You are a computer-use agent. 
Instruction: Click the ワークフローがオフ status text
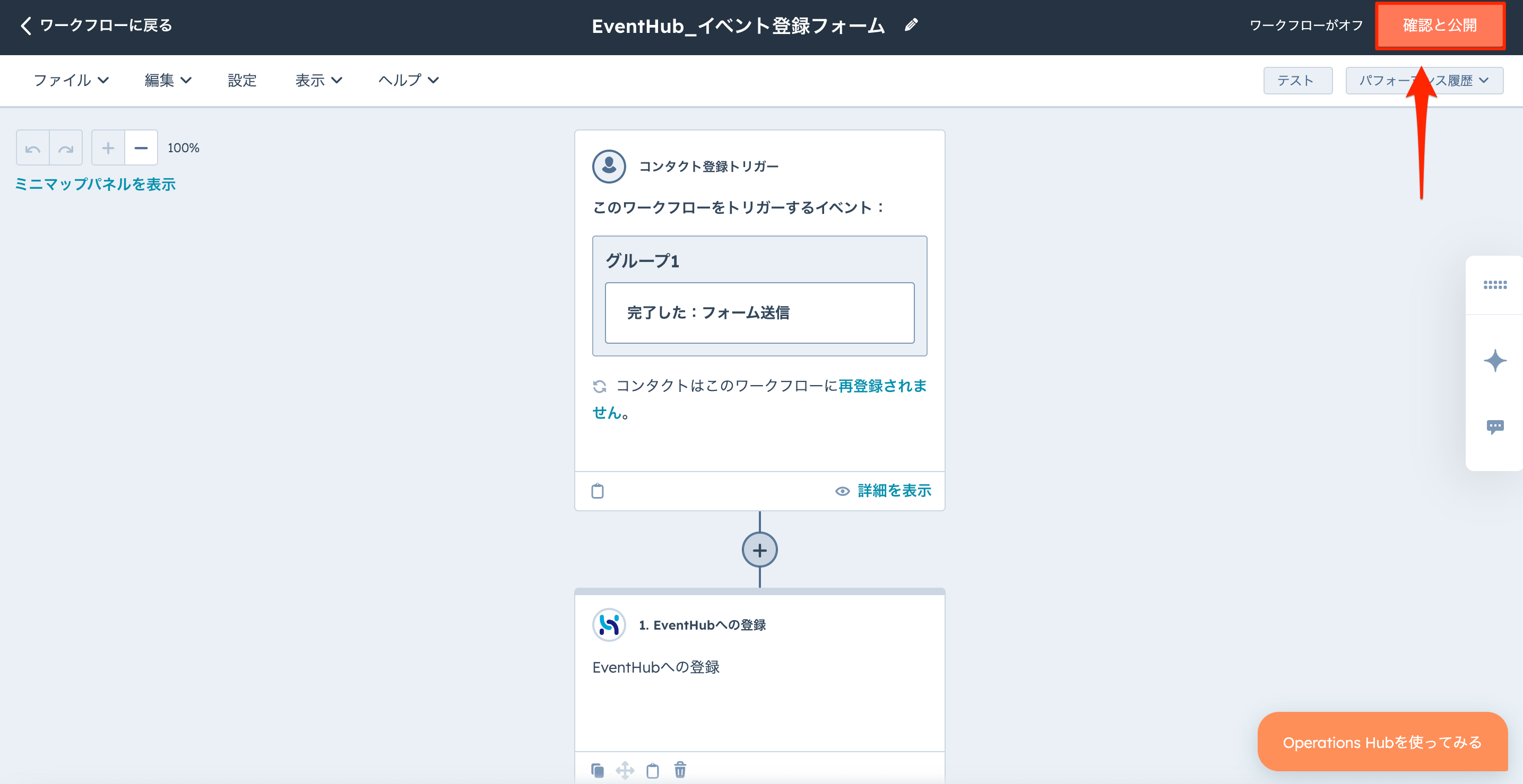point(1306,25)
